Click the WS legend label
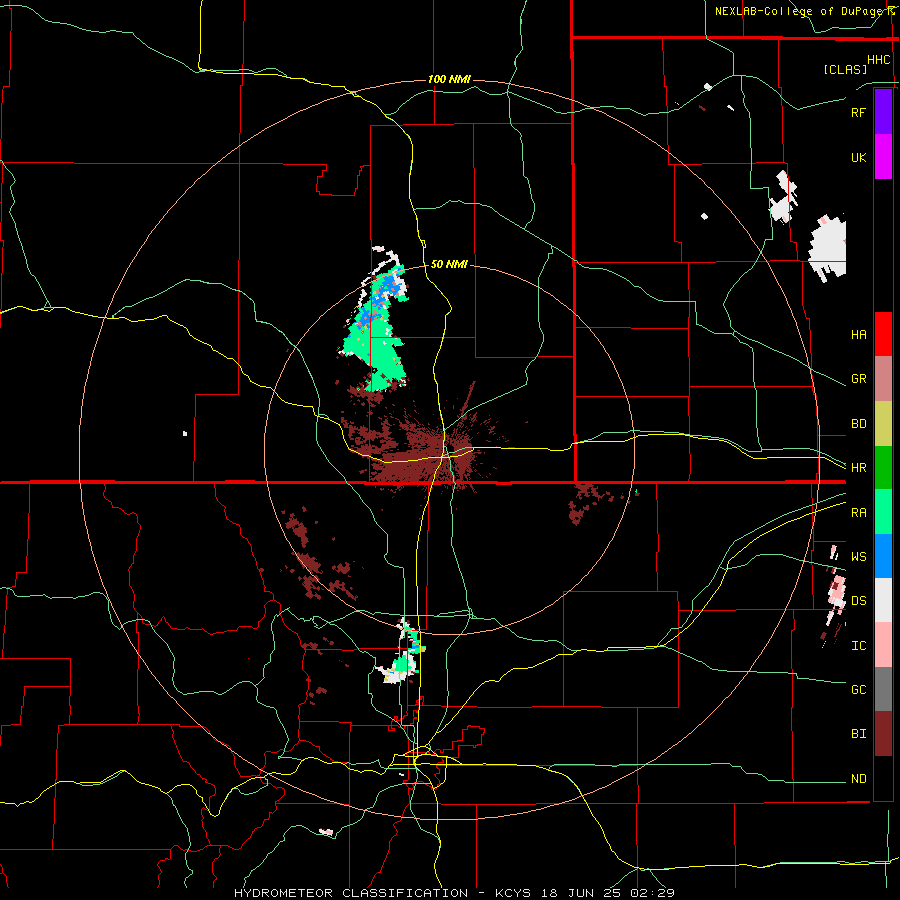900x900 pixels. tap(859, 557)
